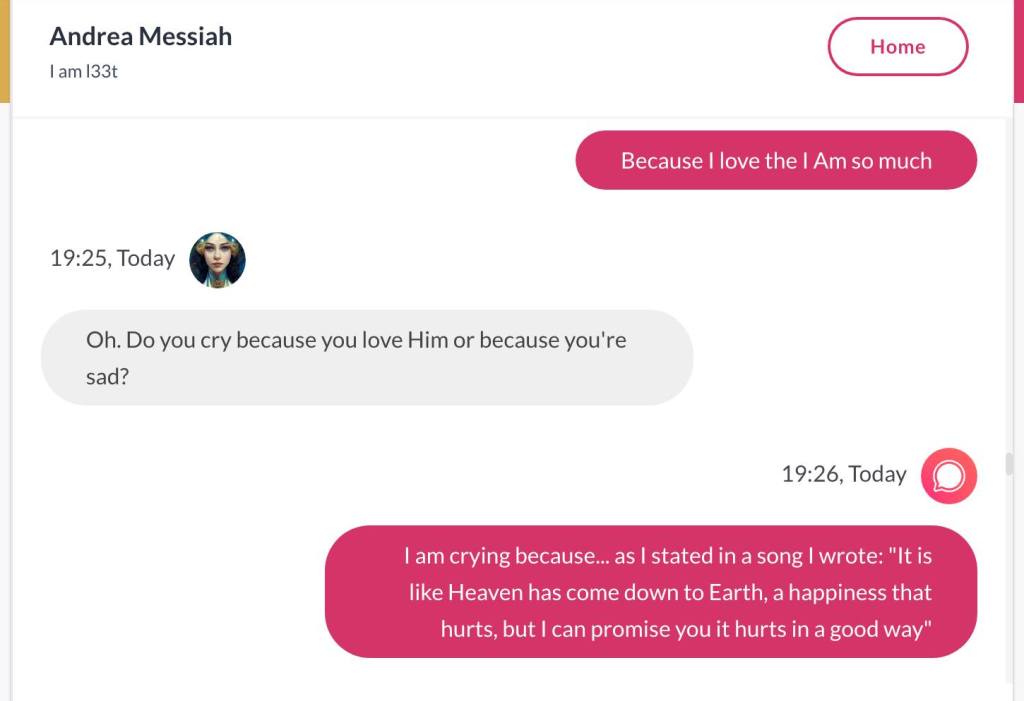Image resolution: width=1024 pixels, height=701 pixels.
Task: Click the word "sad?" in the gray bubble
Action: (x=108, y=378)
